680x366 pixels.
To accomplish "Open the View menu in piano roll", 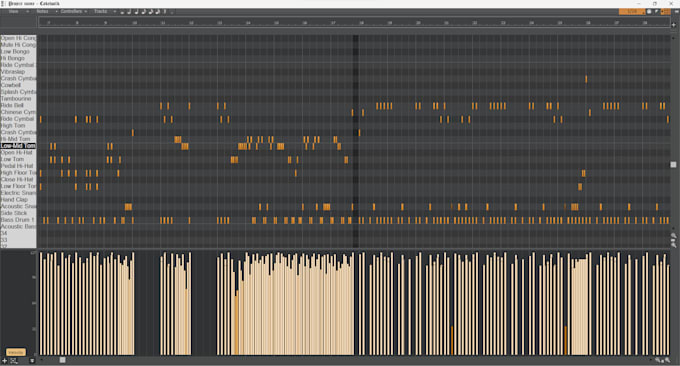I will [x=13, y=11].
